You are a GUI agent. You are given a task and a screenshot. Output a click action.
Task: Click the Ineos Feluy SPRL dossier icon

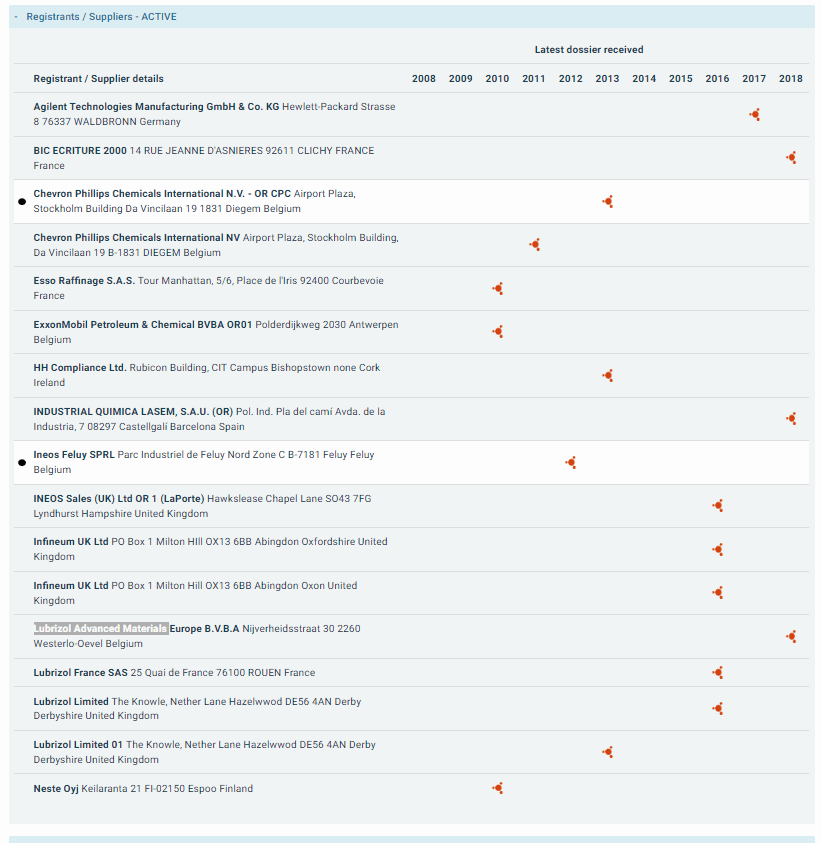[571, 462]
